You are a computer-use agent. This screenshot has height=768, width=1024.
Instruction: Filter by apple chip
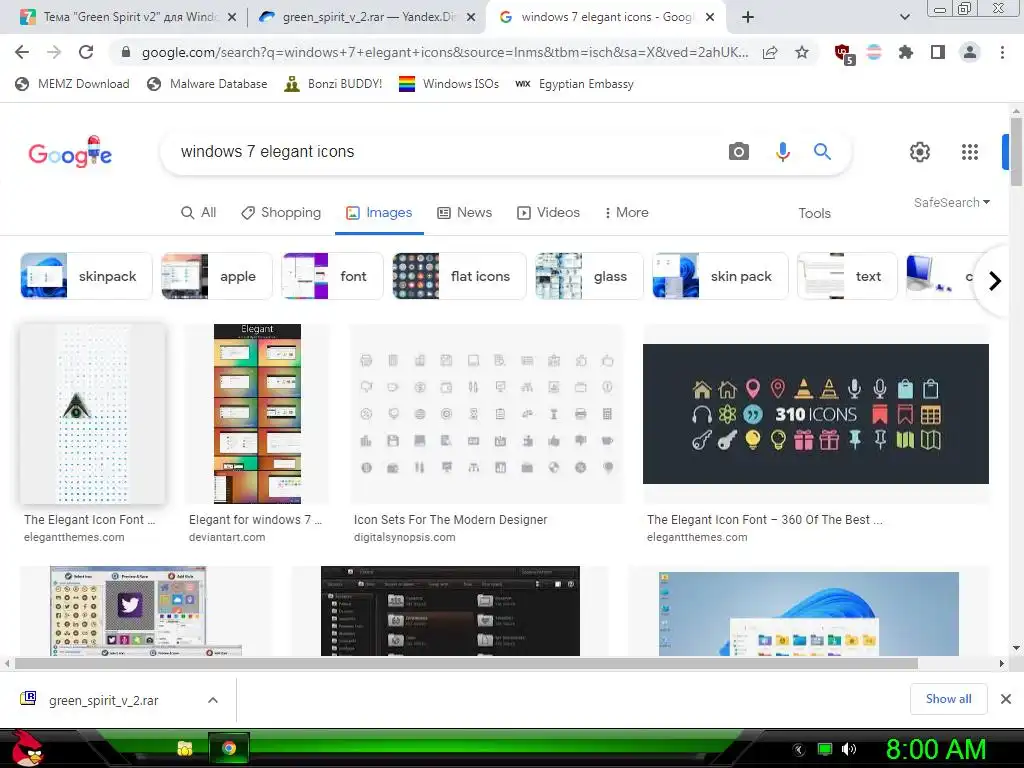click(217, 276)
